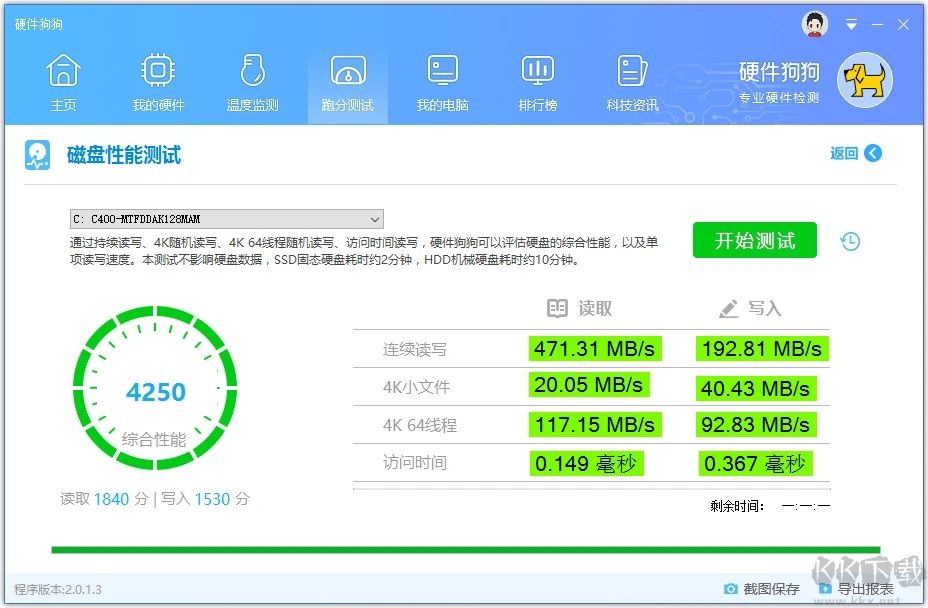Click the 磁盘性能测试 disk icon
This screenshot has width=928, height=608.
click(38, 155)
